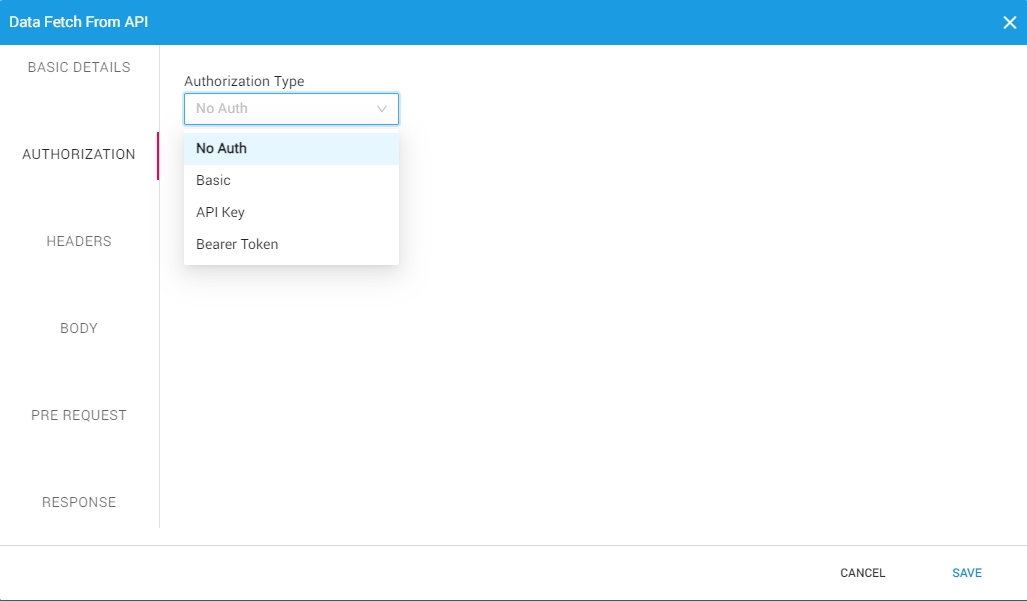This screenshot has width=1027, height=601.
Task: Click the pink active indicator beside Authorization
Action: tap(157, 155)
